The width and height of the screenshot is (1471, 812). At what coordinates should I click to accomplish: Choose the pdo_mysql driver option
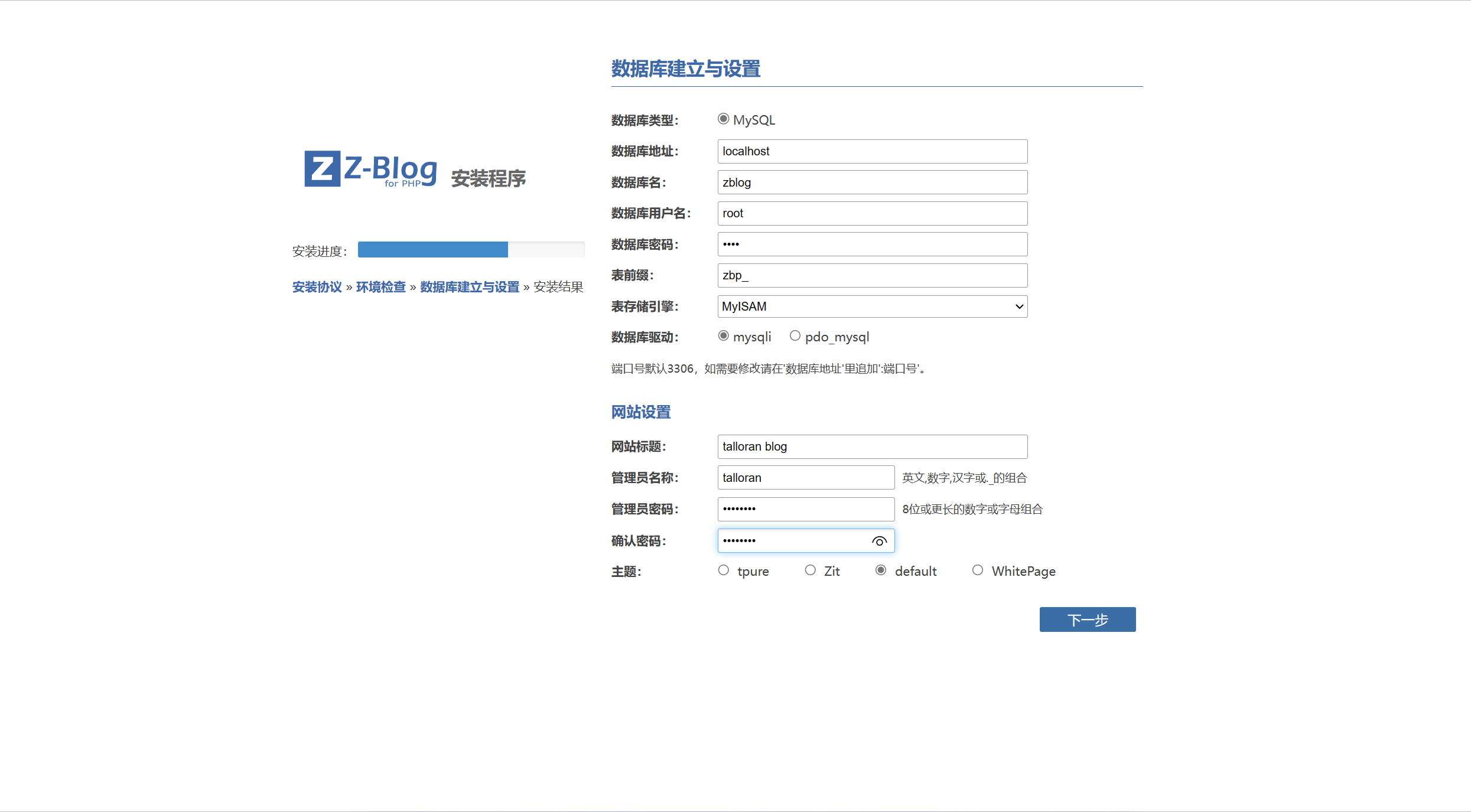click(x=795, y=335)
